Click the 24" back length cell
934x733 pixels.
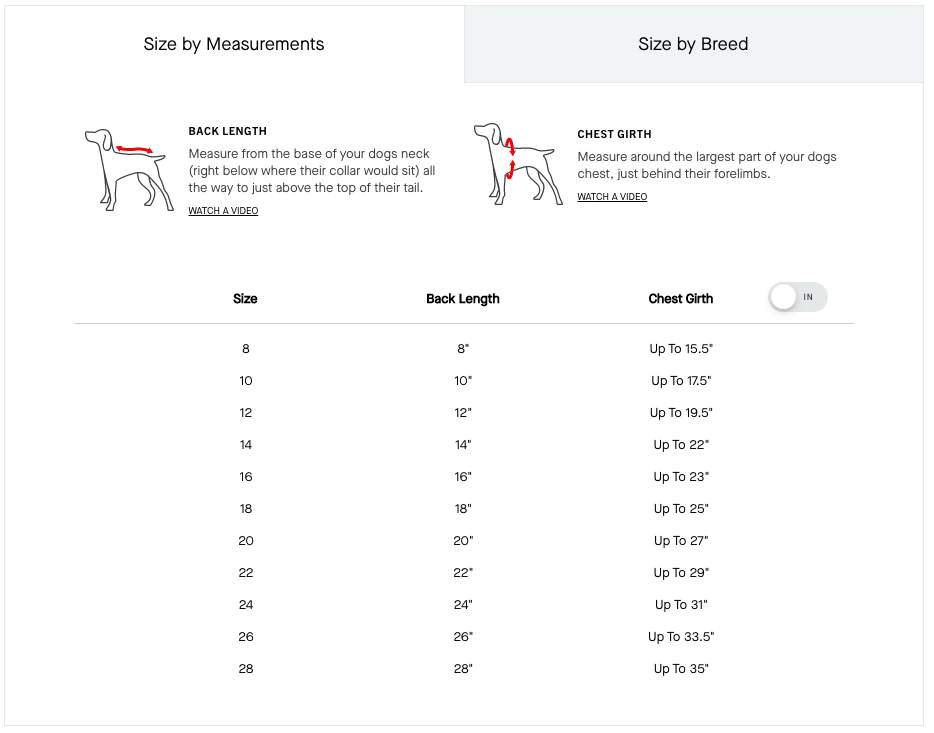click(x=463, y=605)
